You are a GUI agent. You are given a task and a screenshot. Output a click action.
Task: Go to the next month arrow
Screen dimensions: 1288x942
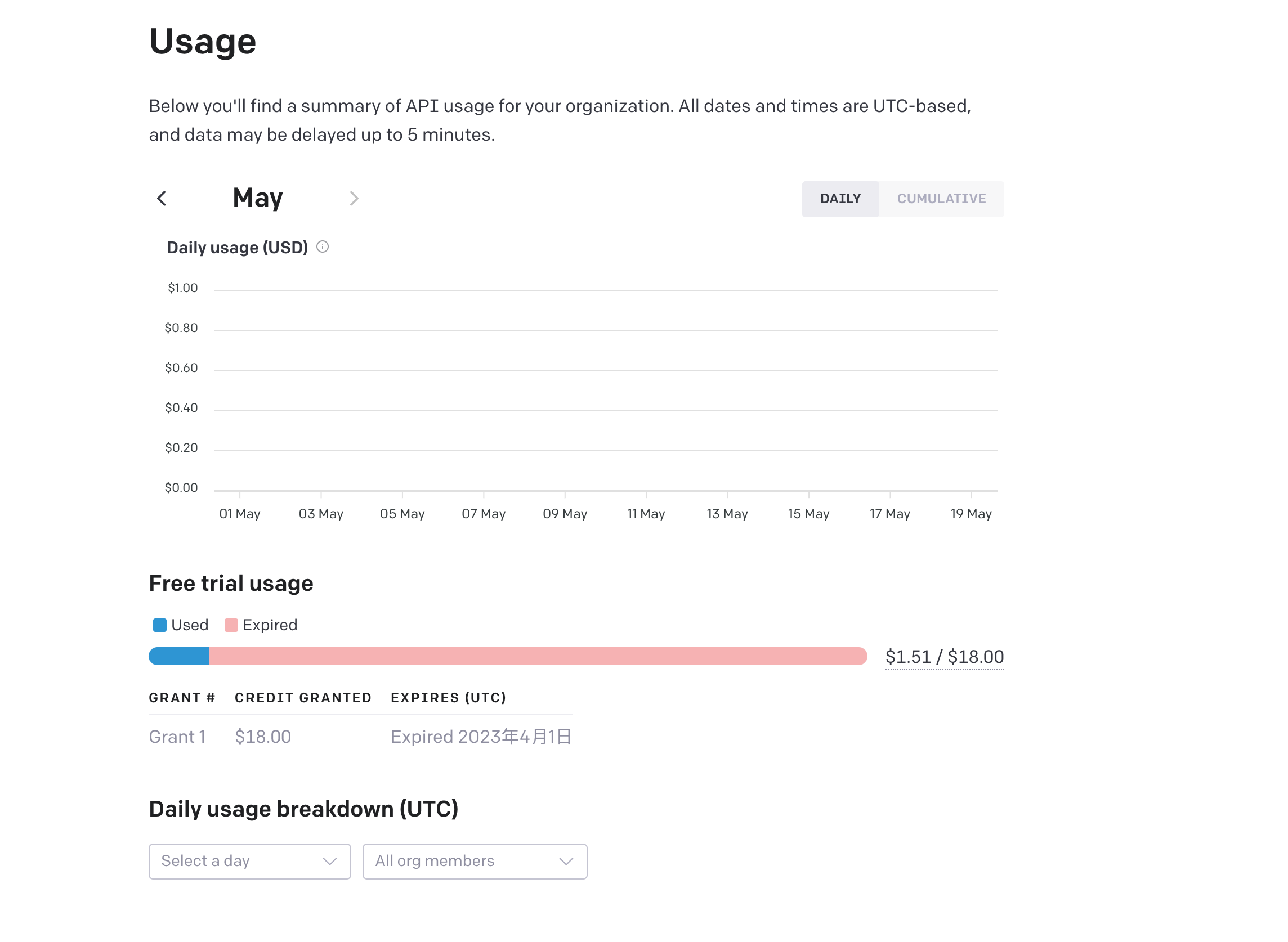354,199
